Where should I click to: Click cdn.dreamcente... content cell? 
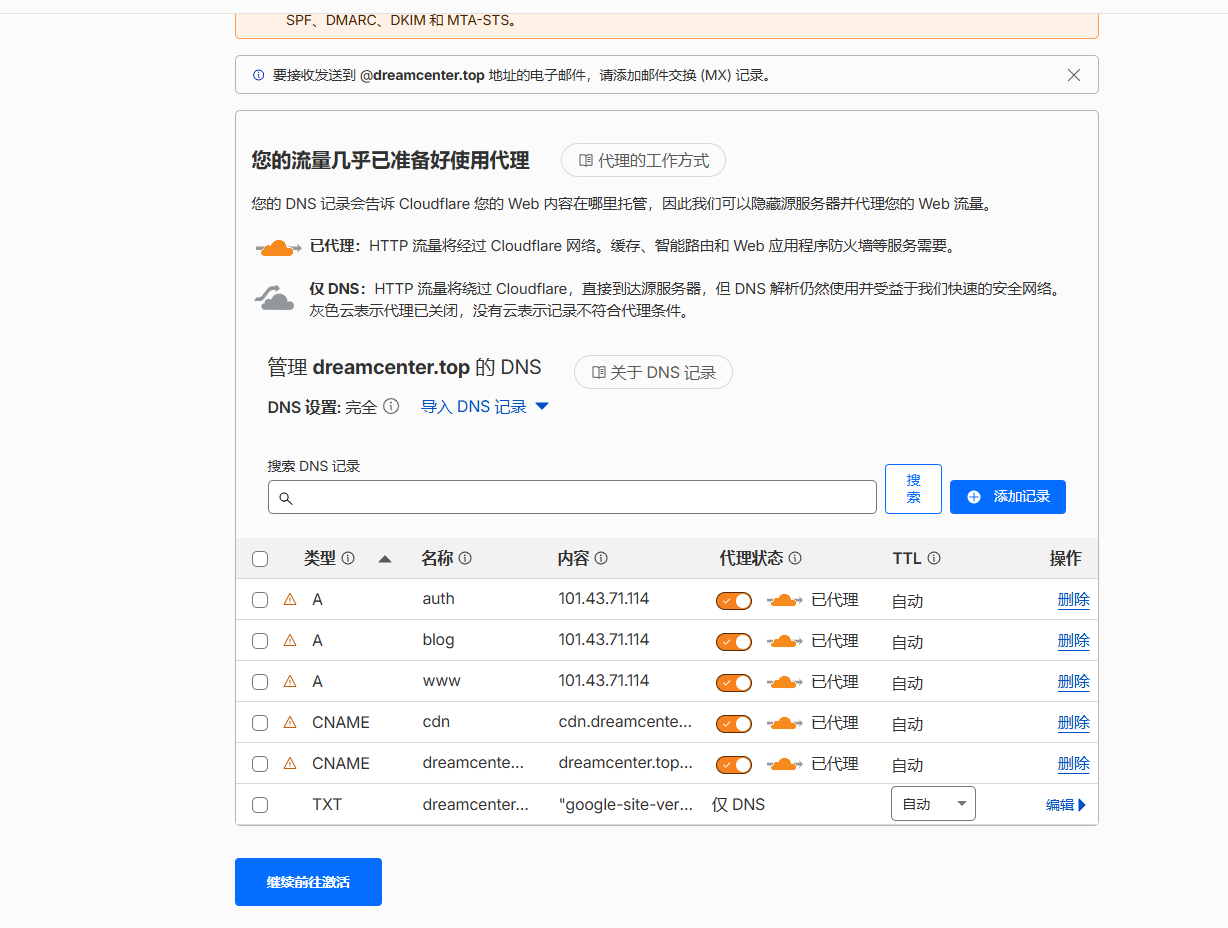click(x=625, y=722)
